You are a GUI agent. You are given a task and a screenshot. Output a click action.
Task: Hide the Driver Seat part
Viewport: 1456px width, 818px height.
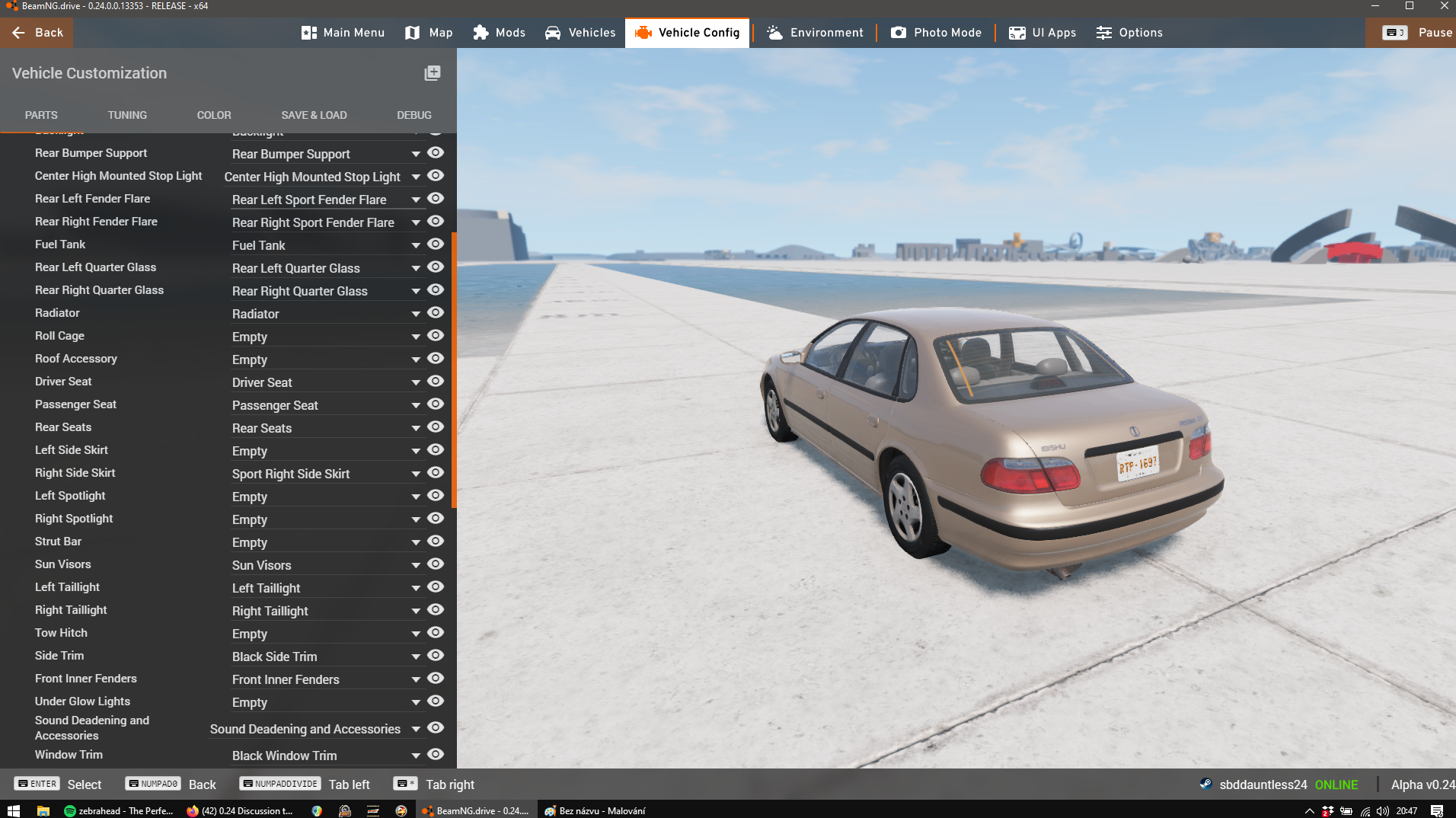click(436, 381)
